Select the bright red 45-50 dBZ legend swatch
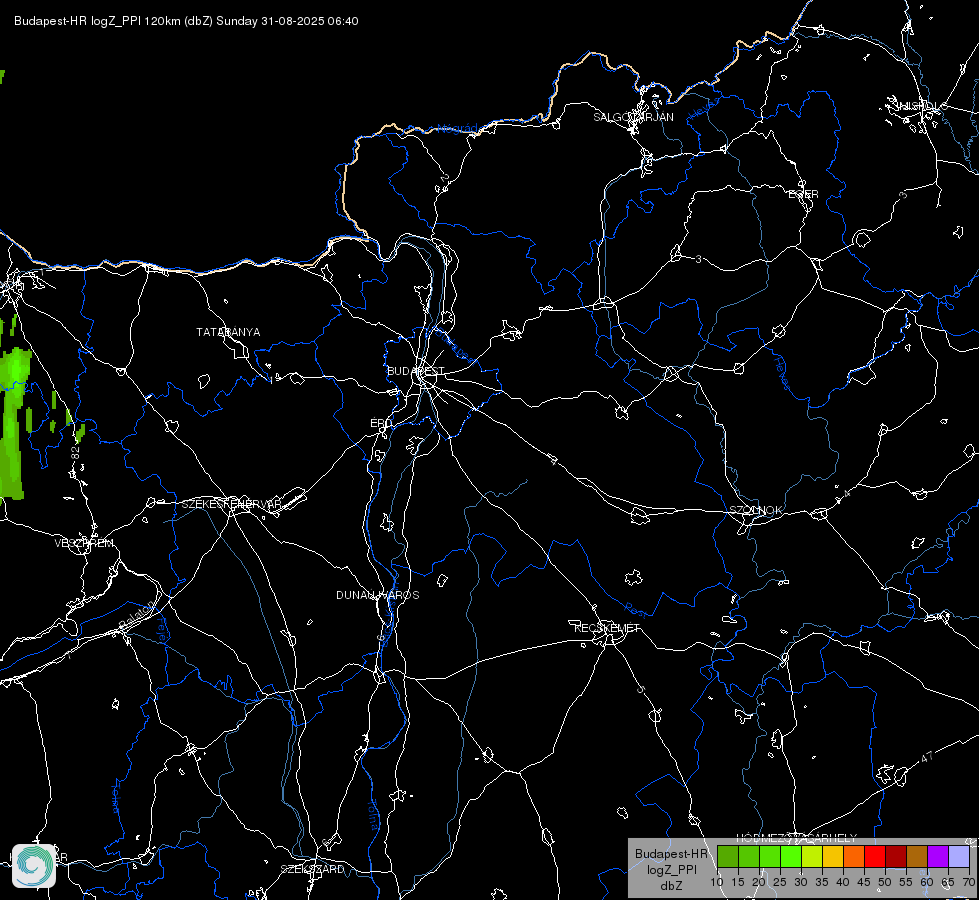Viewport: 979px width, 900px height. (x=875, y=856)
